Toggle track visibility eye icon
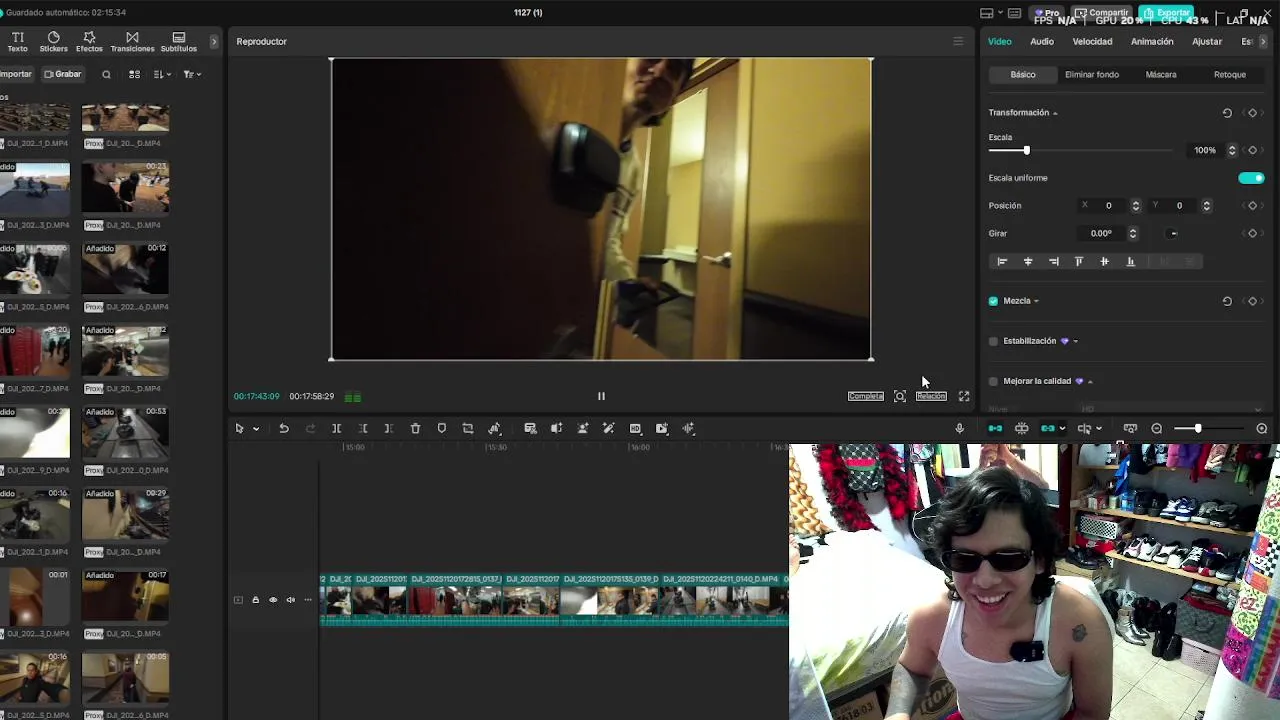 click(273, 600)
